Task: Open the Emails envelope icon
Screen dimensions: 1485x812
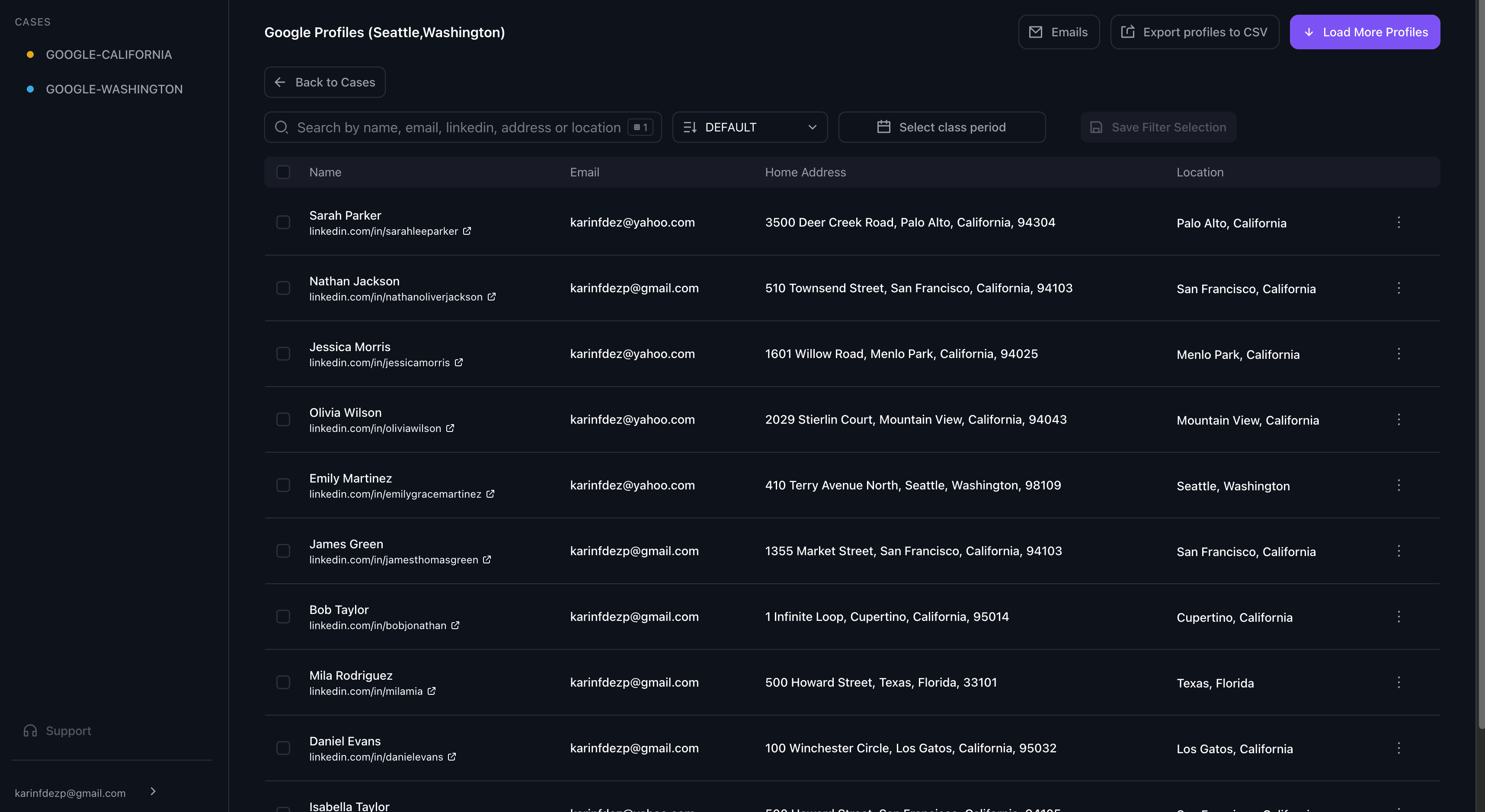Action: [1036, 32]
